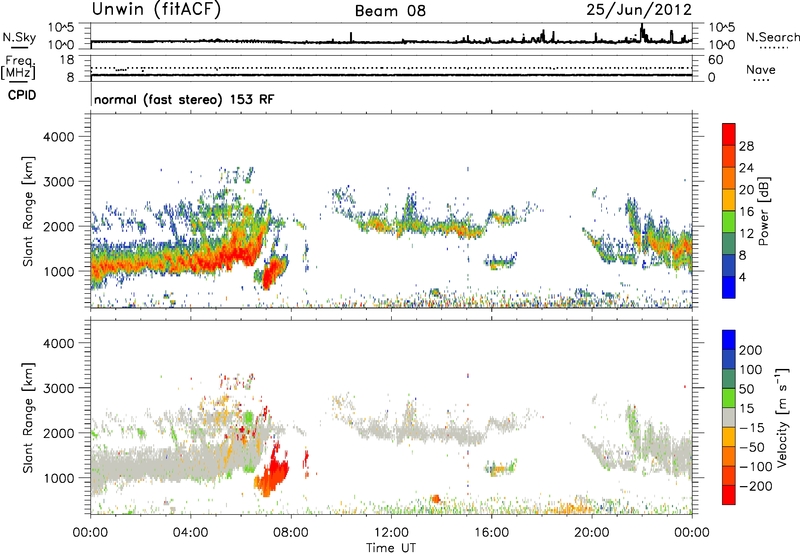Click the "CPID" row label

[22, 95]
